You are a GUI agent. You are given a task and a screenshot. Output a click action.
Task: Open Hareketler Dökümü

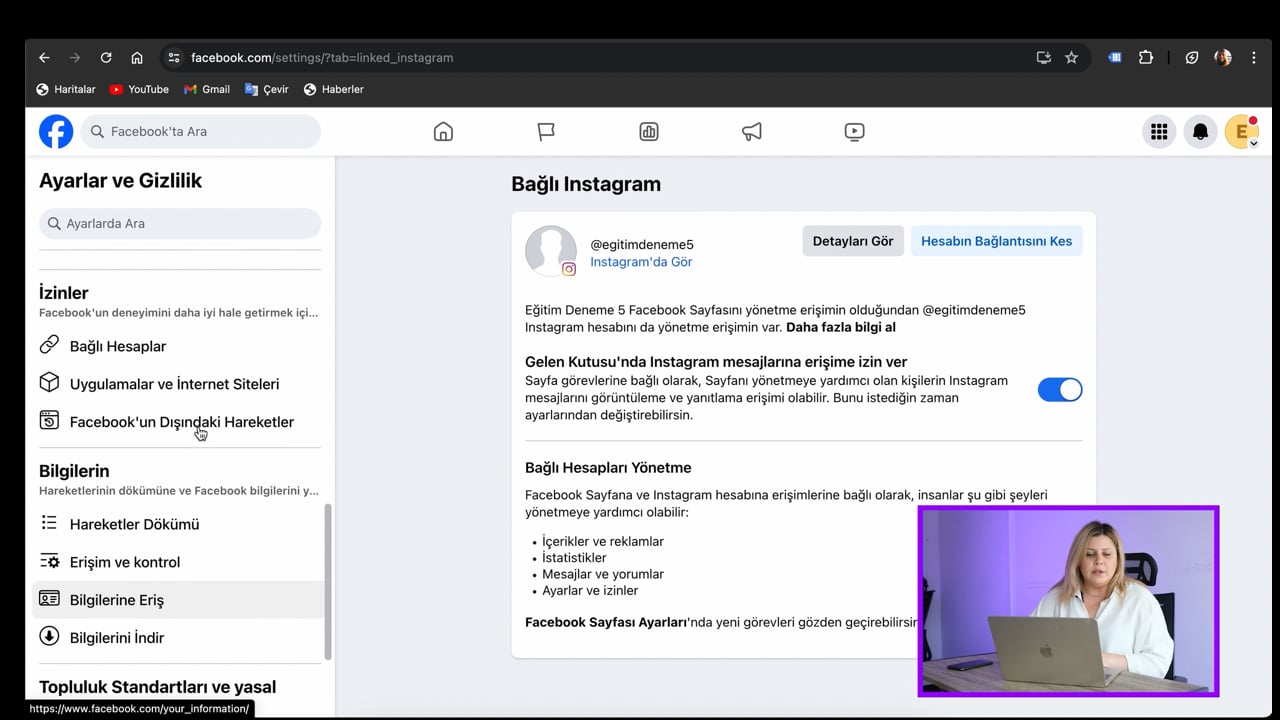pyautogui.click(x=180, y=524)
